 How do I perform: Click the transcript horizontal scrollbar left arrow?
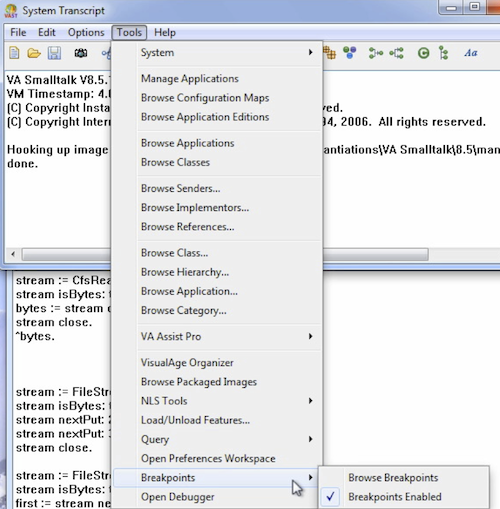pyautogui.click(x=13, y=254)
